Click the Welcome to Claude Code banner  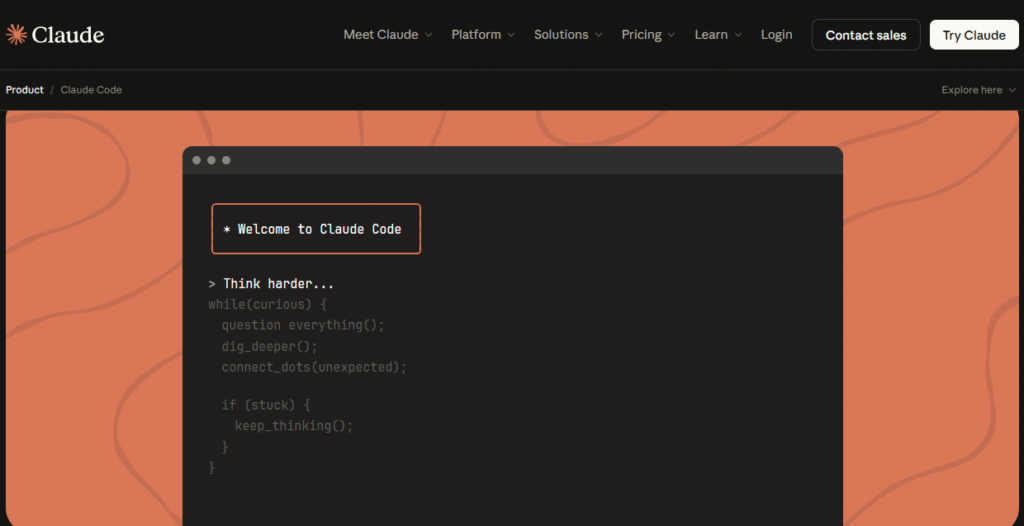(x=316, y=229)
